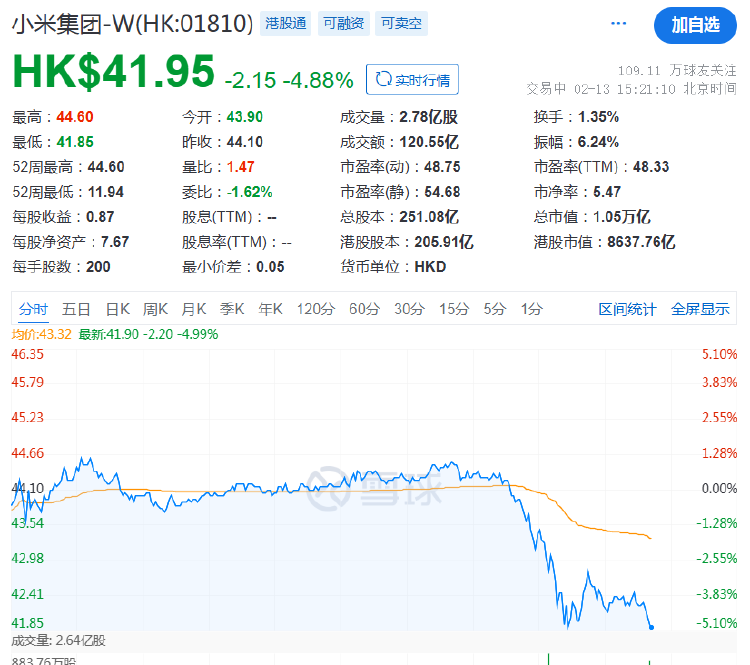
Task: Open the 全屏显示 fullscreen link
Action: coord(700,310)
